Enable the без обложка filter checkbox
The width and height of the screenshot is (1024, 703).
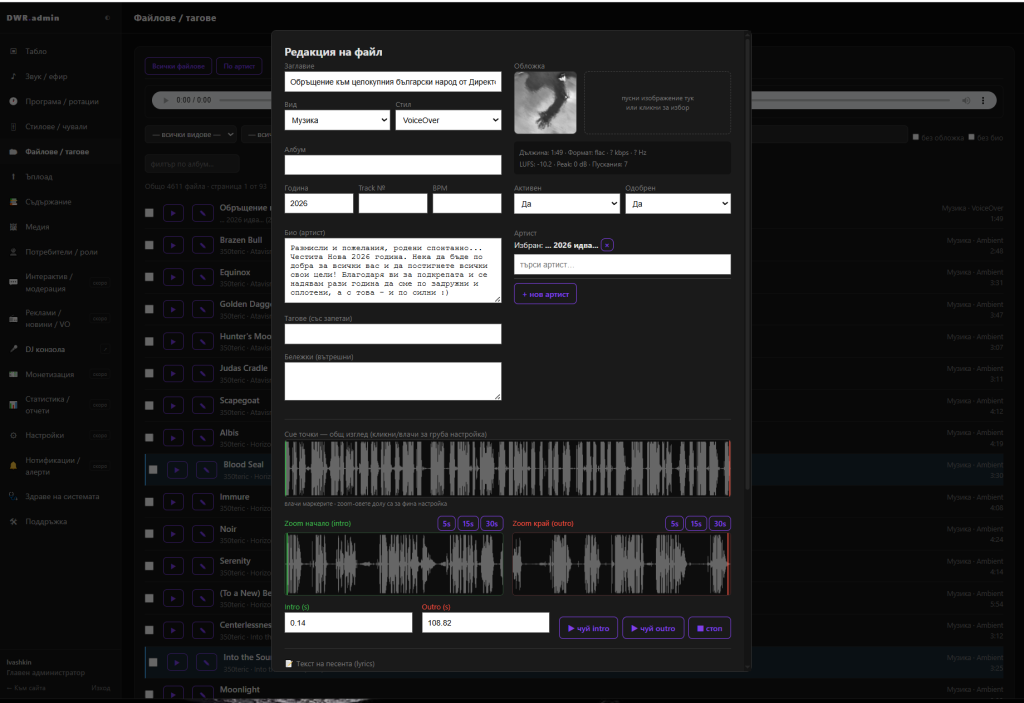(916, 137)
